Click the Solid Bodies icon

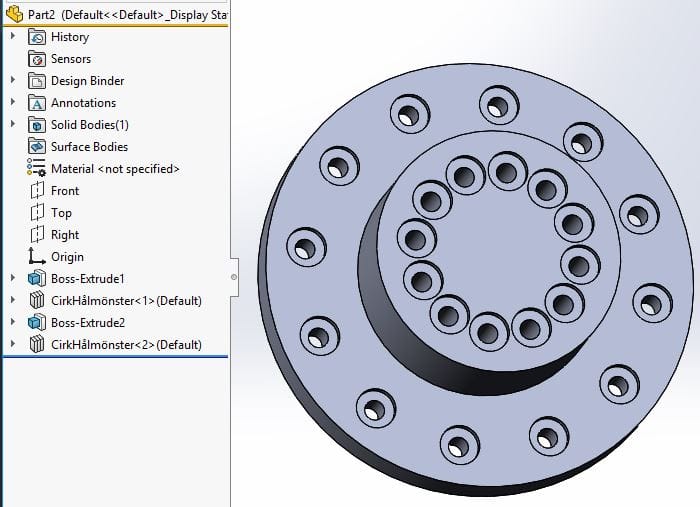37,125
